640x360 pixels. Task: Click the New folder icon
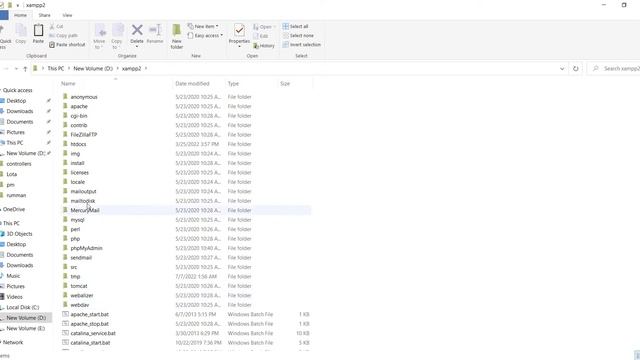click(177, 30)
